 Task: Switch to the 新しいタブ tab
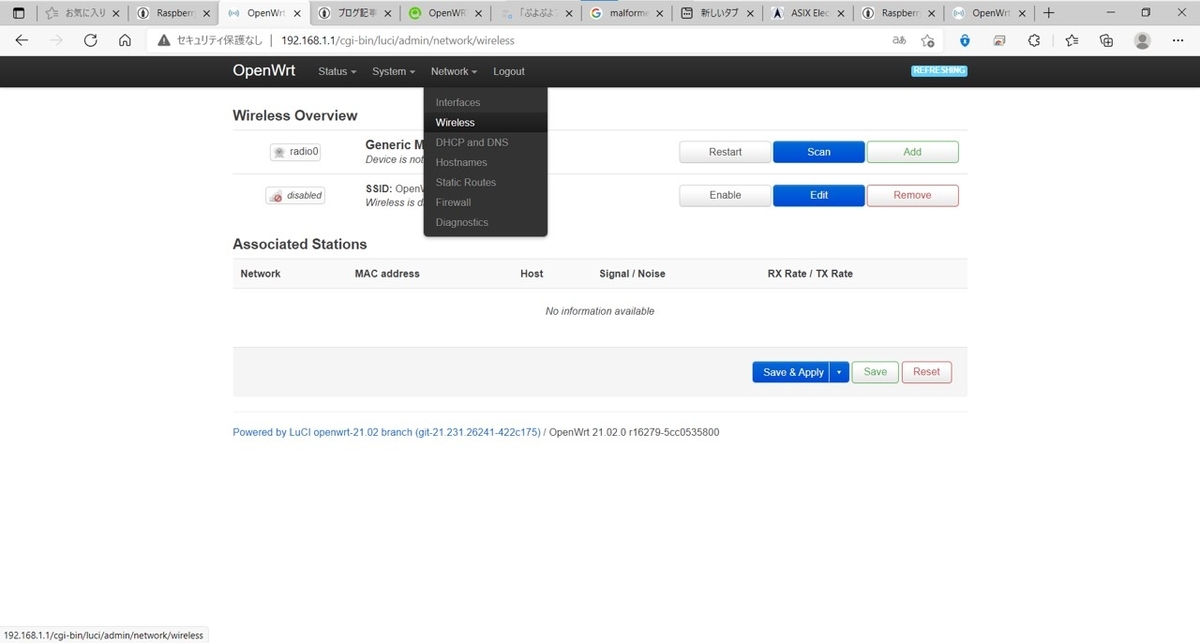coord(717,13)
